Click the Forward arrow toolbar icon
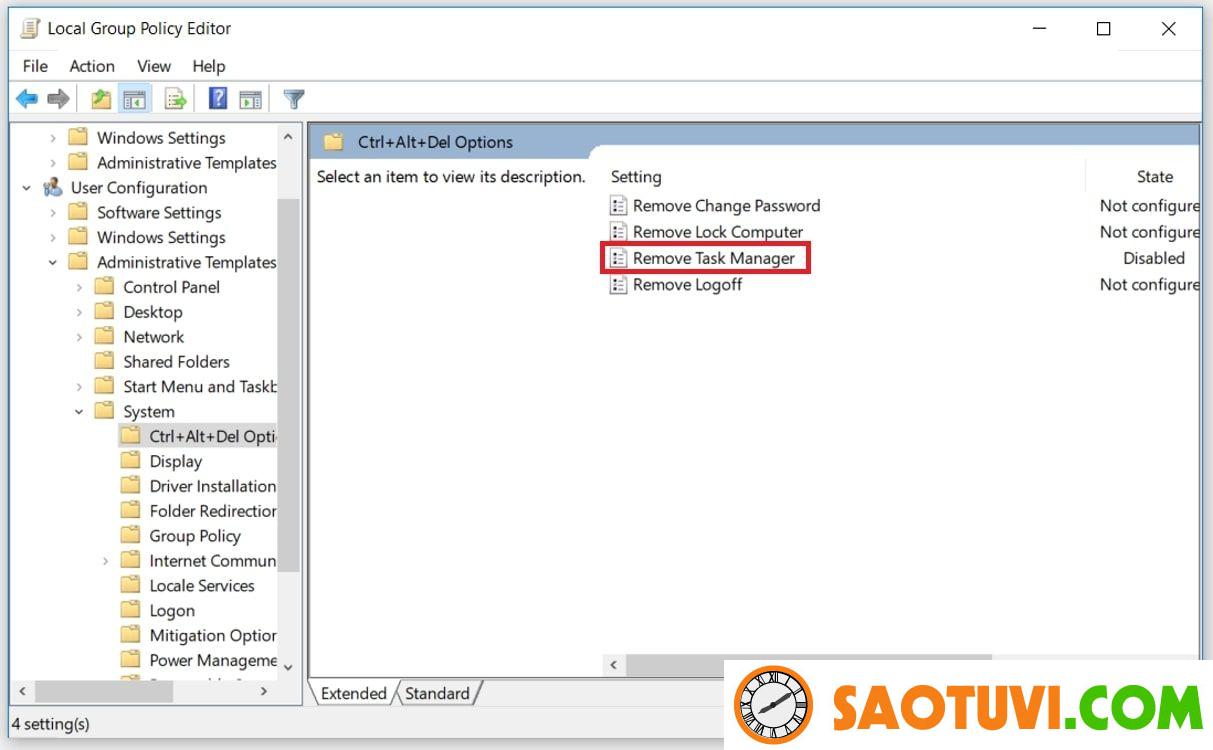1213x750 pixels. 58,99
